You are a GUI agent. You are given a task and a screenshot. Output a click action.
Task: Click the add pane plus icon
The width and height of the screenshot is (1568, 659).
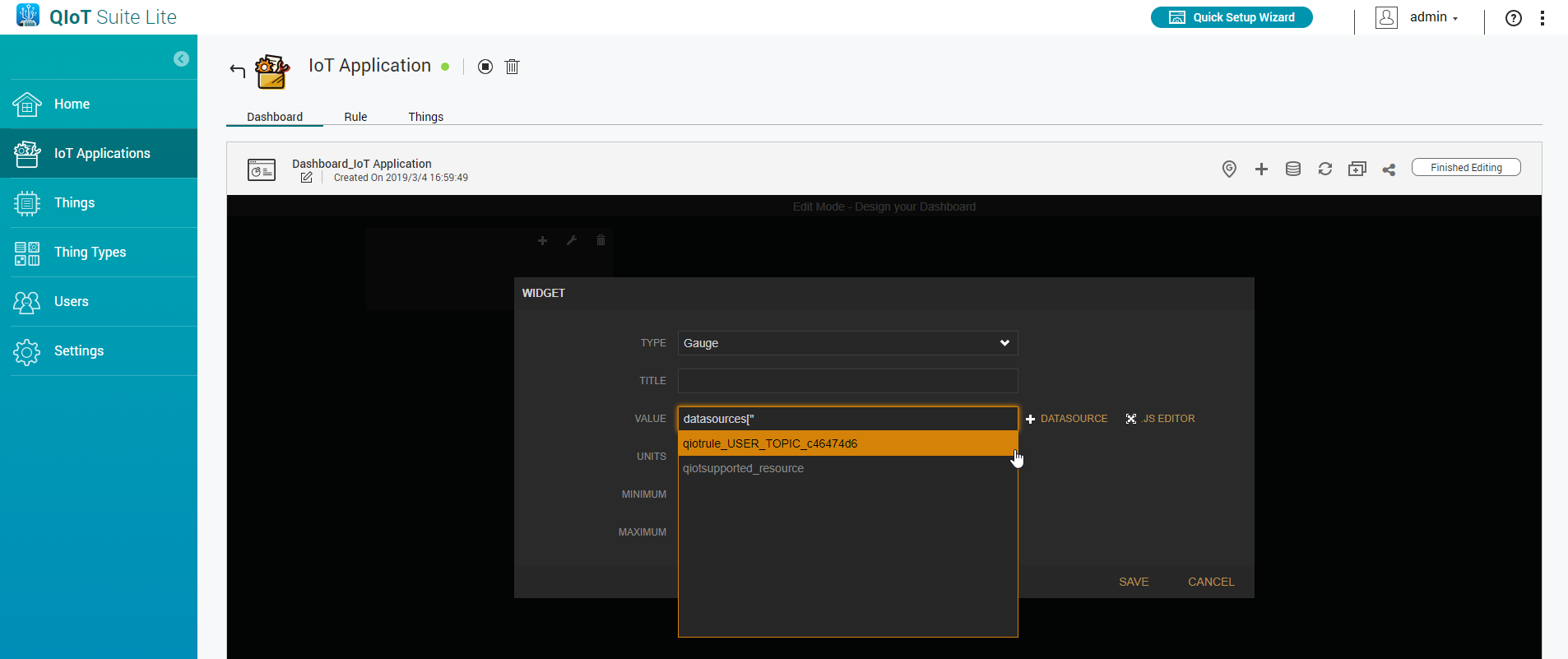(1261, 169)
